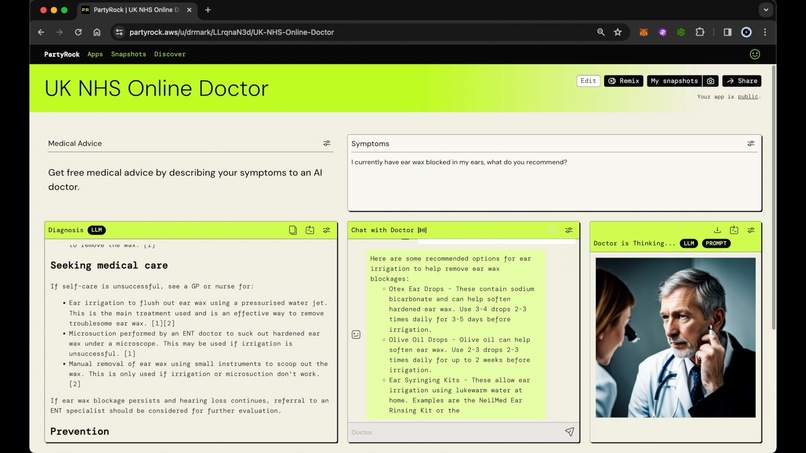
Task: Click the UK NHS Online Doctor title
Action: click(156, 88)
